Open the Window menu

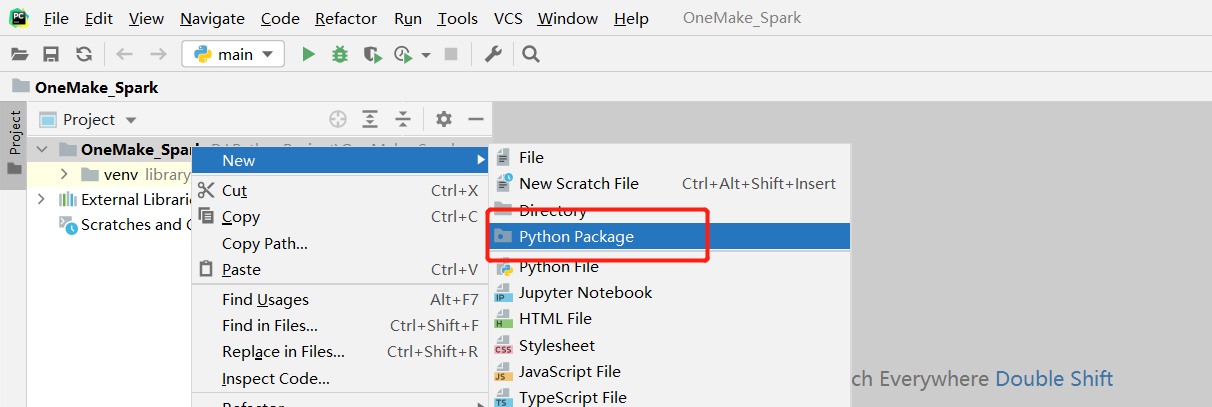[568, 18]
